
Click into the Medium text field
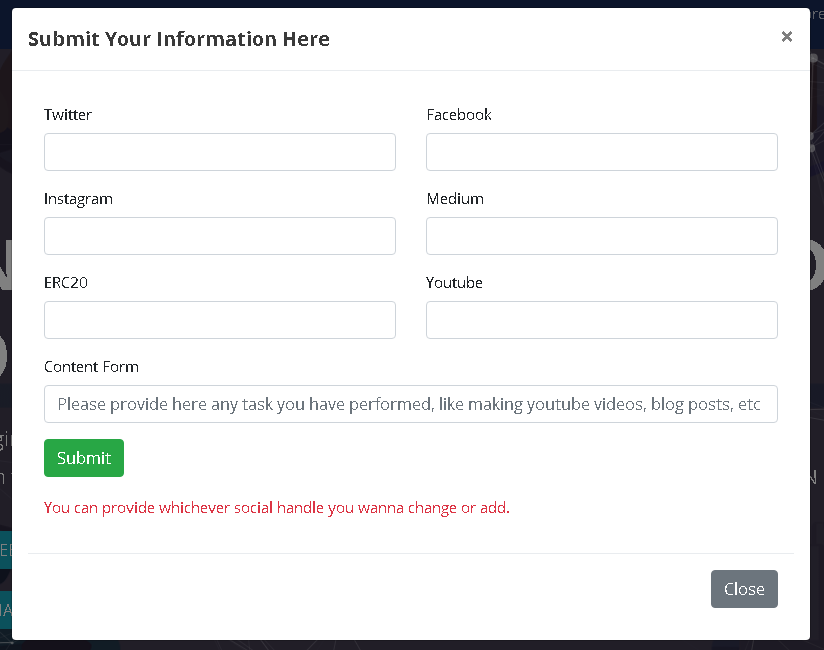click(602, 236)
